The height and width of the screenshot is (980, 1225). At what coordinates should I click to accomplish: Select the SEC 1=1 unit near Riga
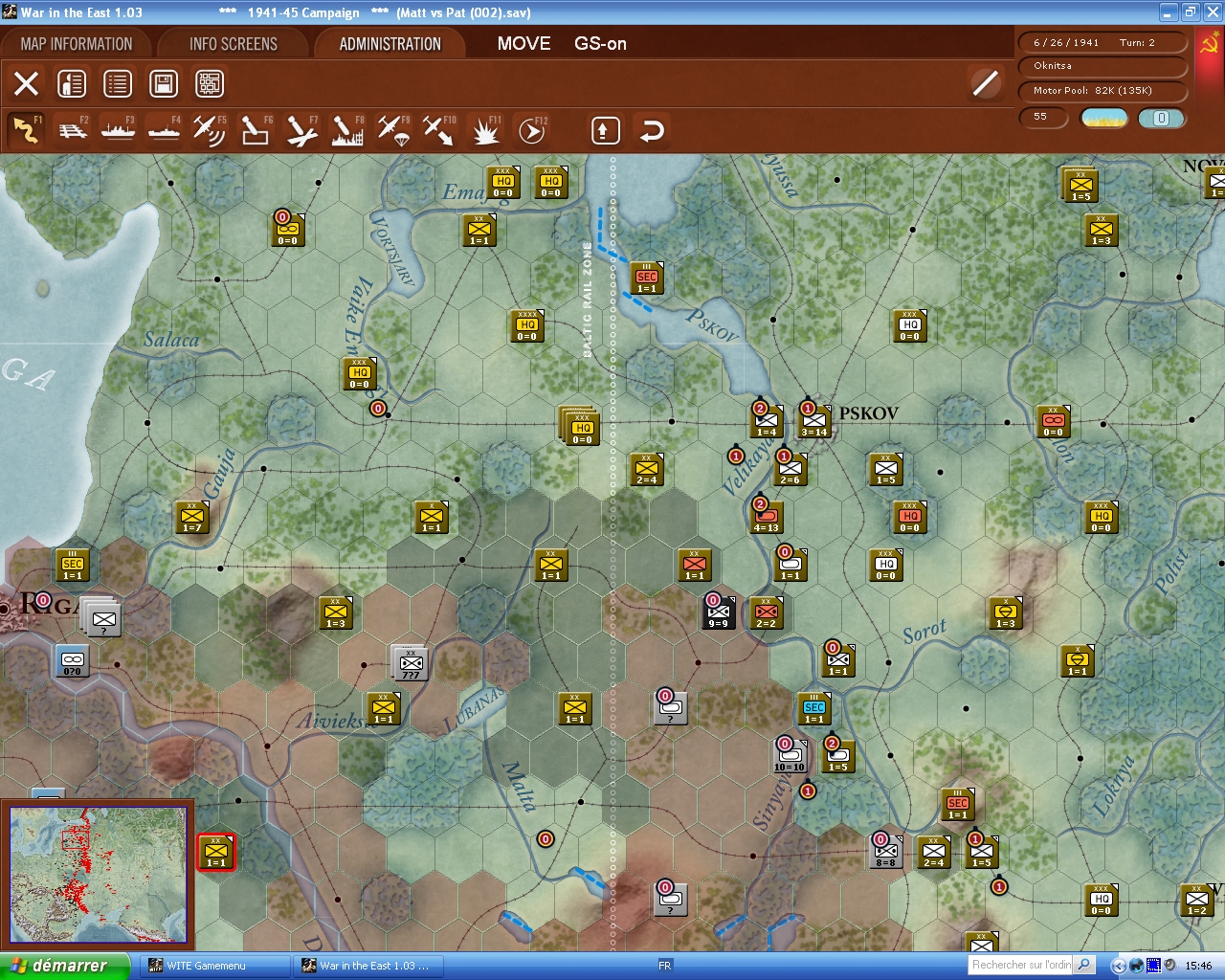tap(73, 565)
